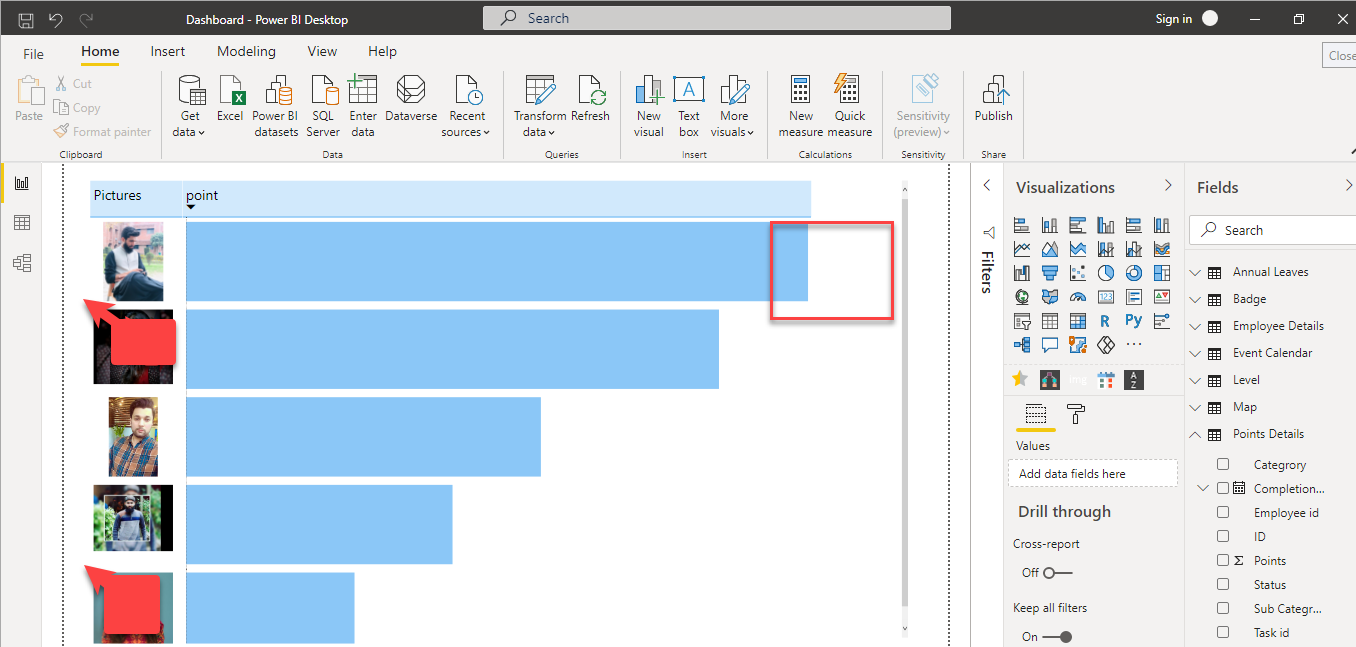Open the Dataverse connector

point(410,98)
